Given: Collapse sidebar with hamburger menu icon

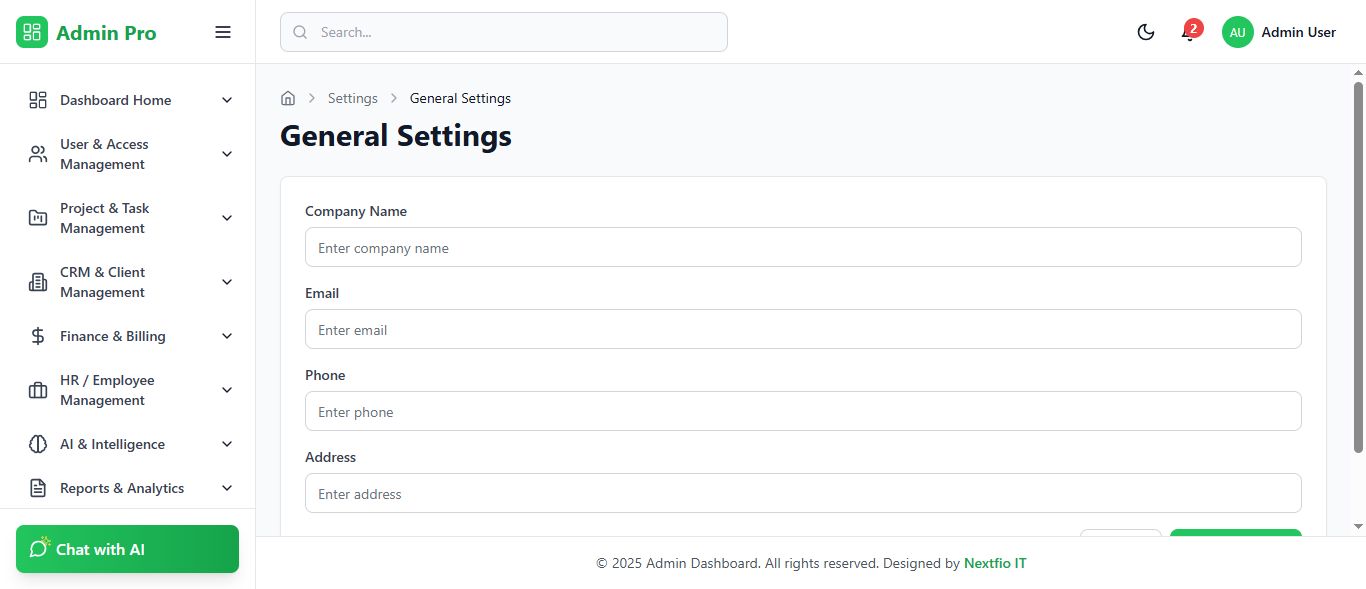Looking at the screenshot, I should [223, 32].
